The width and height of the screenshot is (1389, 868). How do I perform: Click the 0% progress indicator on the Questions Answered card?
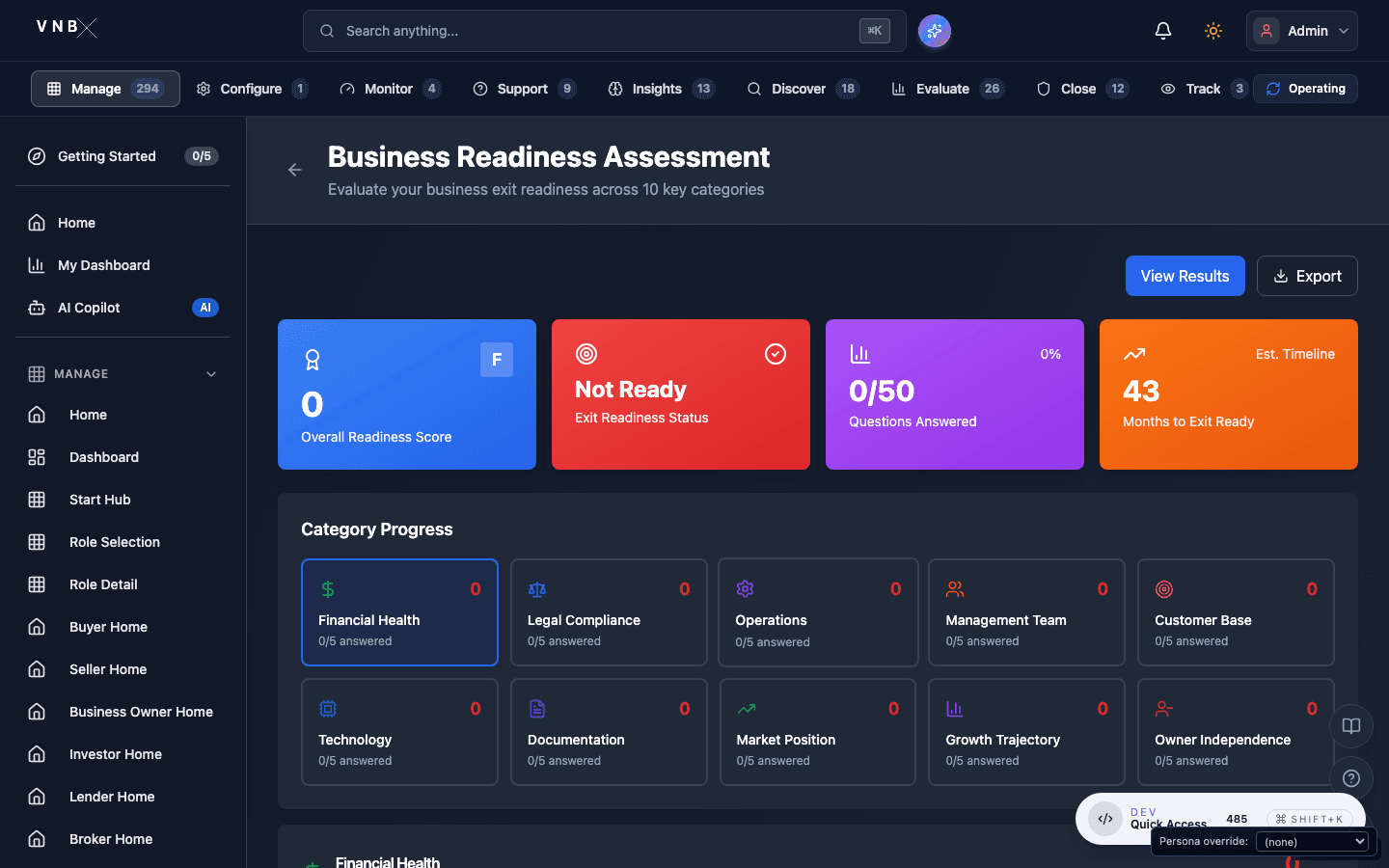[x=1050, y=354]
